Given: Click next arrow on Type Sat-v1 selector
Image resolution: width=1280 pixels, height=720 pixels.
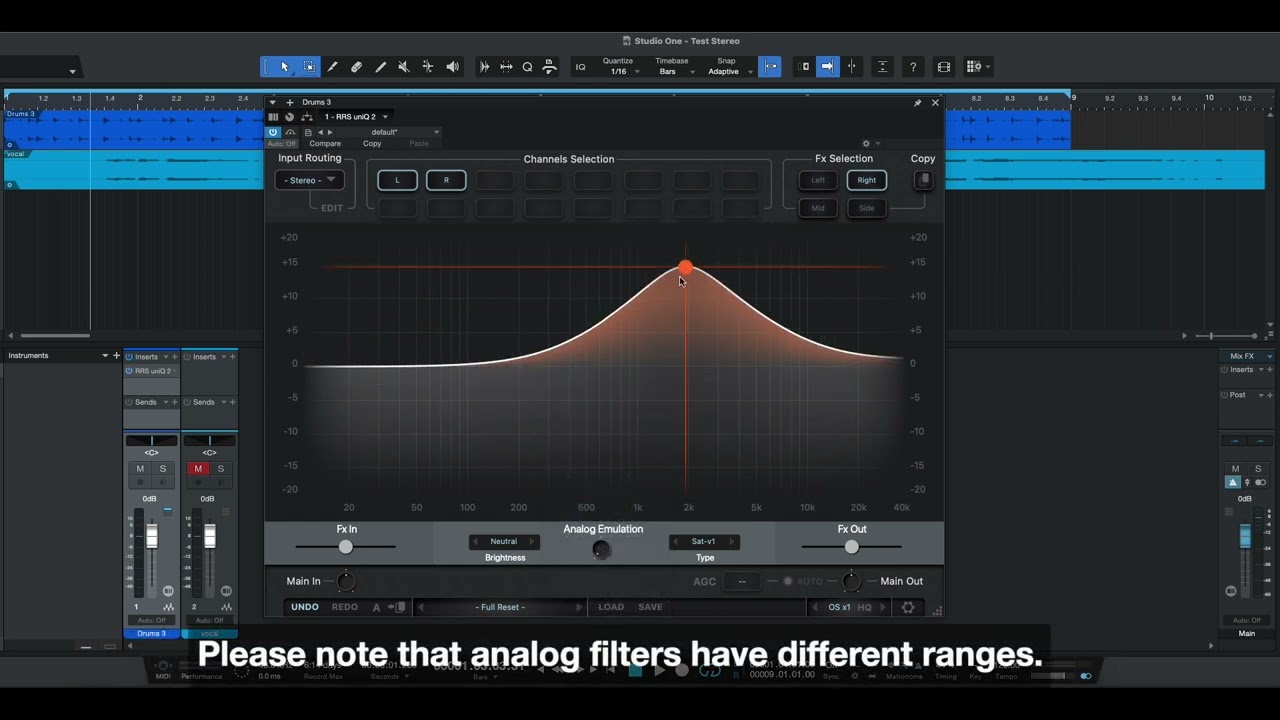Looking at the screenshot, I should [x=732, y=542].
